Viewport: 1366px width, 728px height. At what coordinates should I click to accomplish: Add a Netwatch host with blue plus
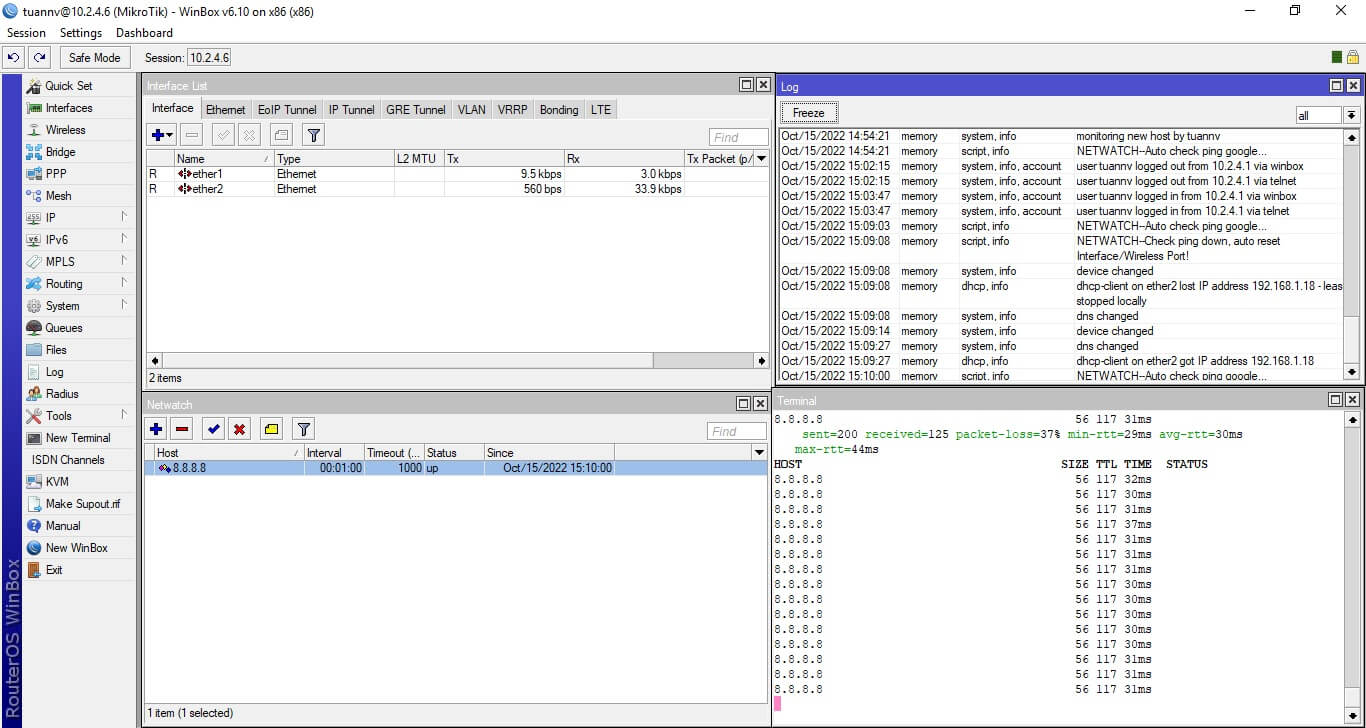tap(157, 429)
